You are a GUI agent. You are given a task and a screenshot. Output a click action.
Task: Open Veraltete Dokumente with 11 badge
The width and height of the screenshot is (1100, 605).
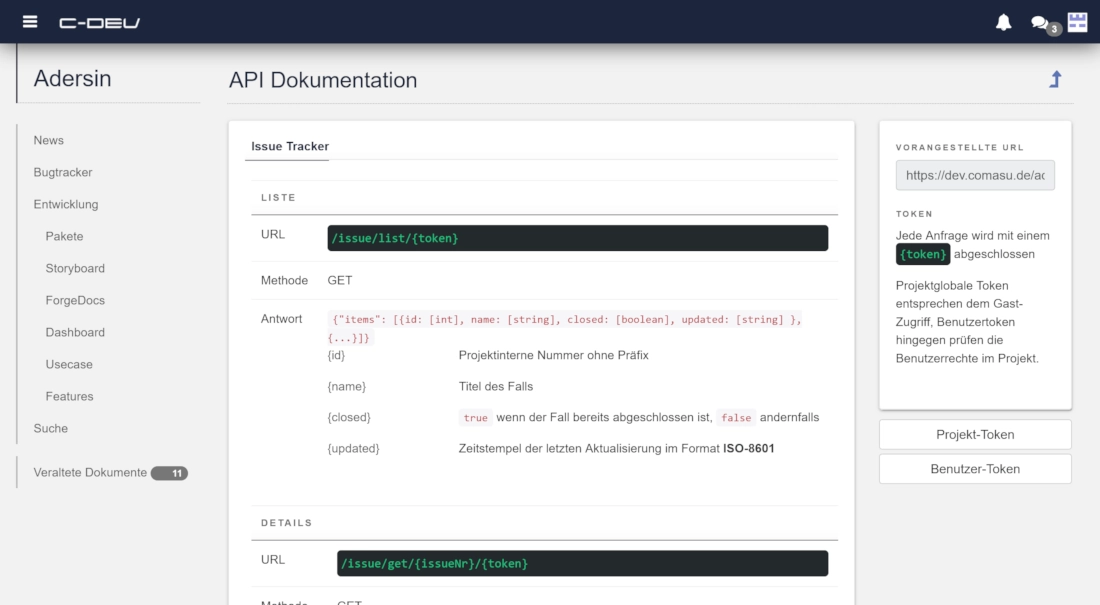point(110,473)
